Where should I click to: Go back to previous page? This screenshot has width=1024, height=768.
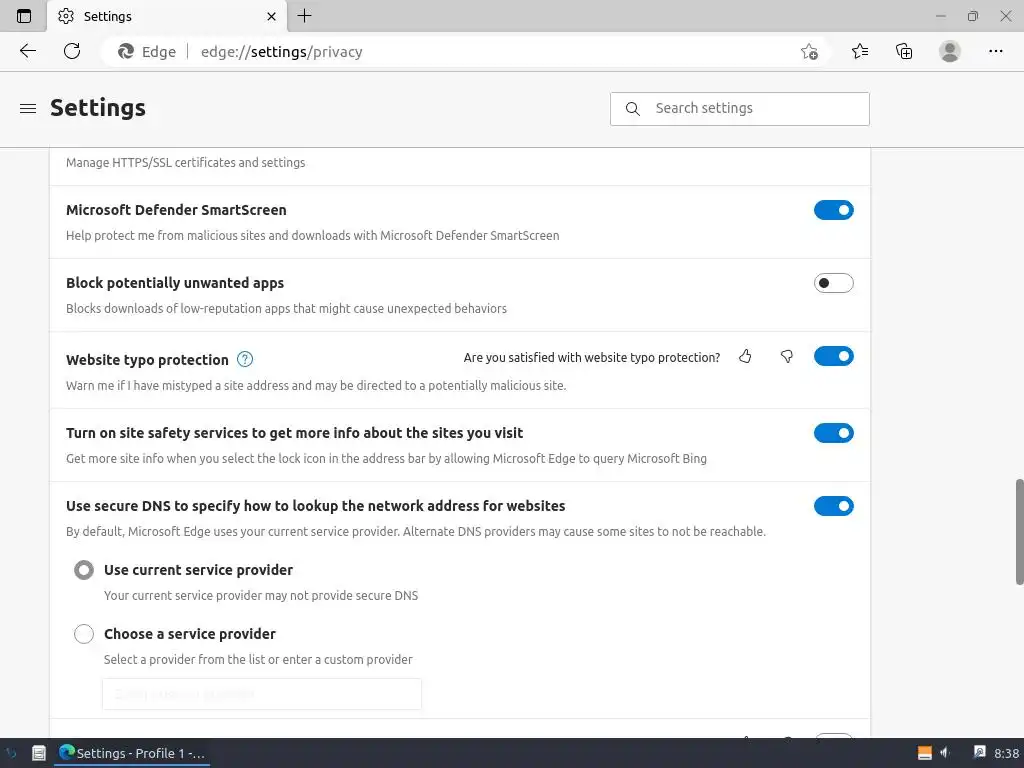27,51
